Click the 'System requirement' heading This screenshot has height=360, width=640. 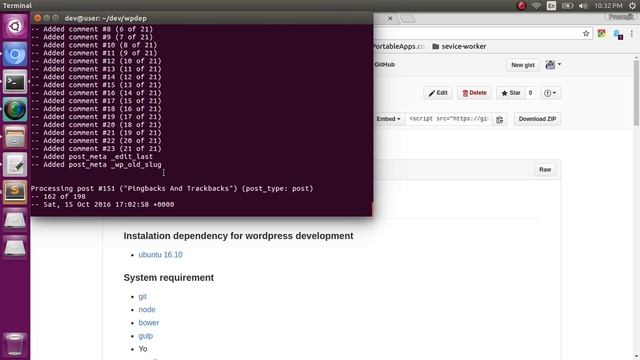(x=169, y=278)
